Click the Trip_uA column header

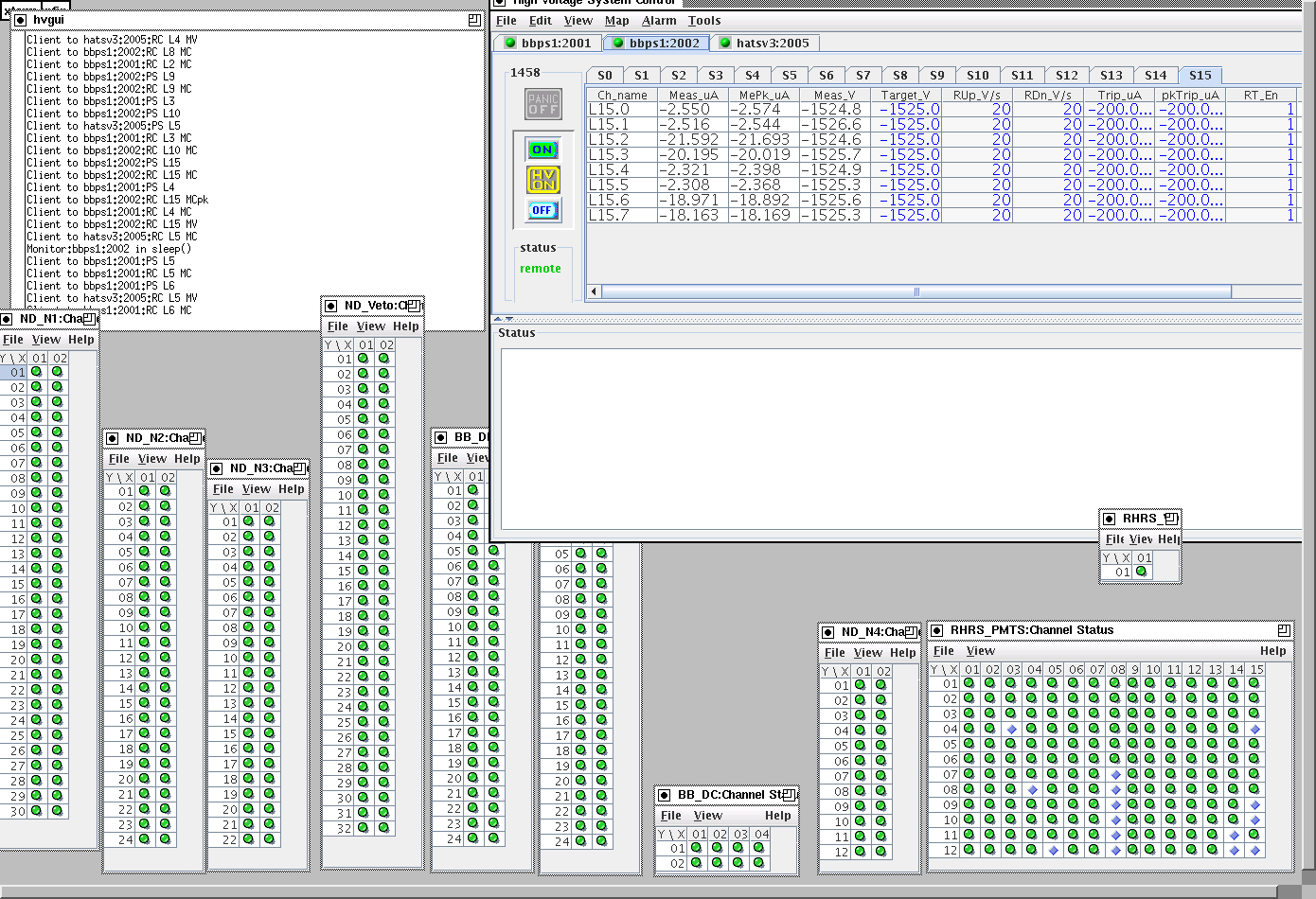pyautogui.click(x=1120, y=96)
